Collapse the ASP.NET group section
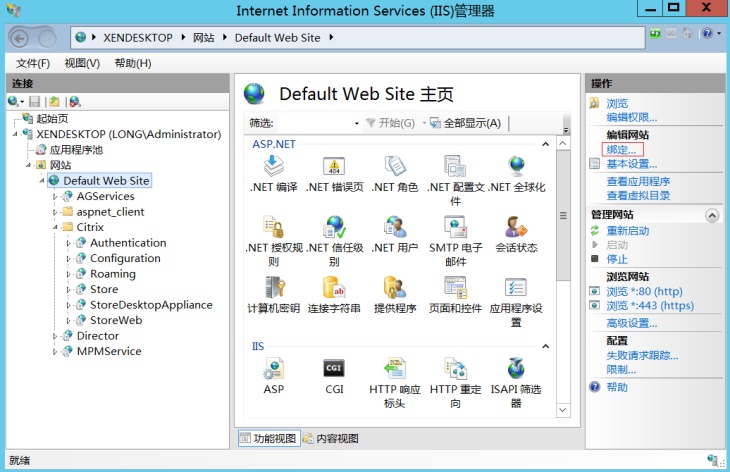 pos(545,144)
